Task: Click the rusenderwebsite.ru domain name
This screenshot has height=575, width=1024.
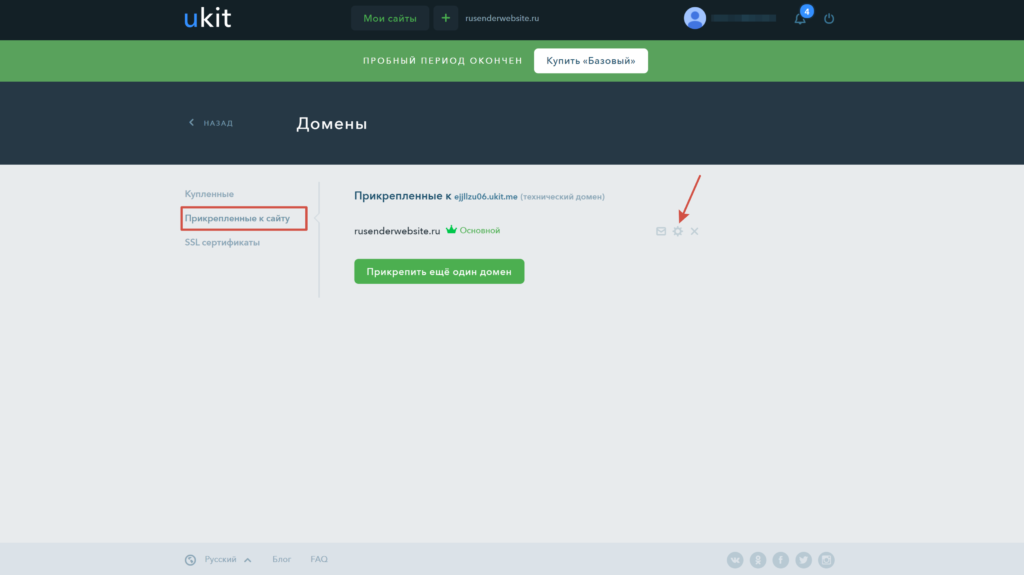Action: click(x=397, y=231)
